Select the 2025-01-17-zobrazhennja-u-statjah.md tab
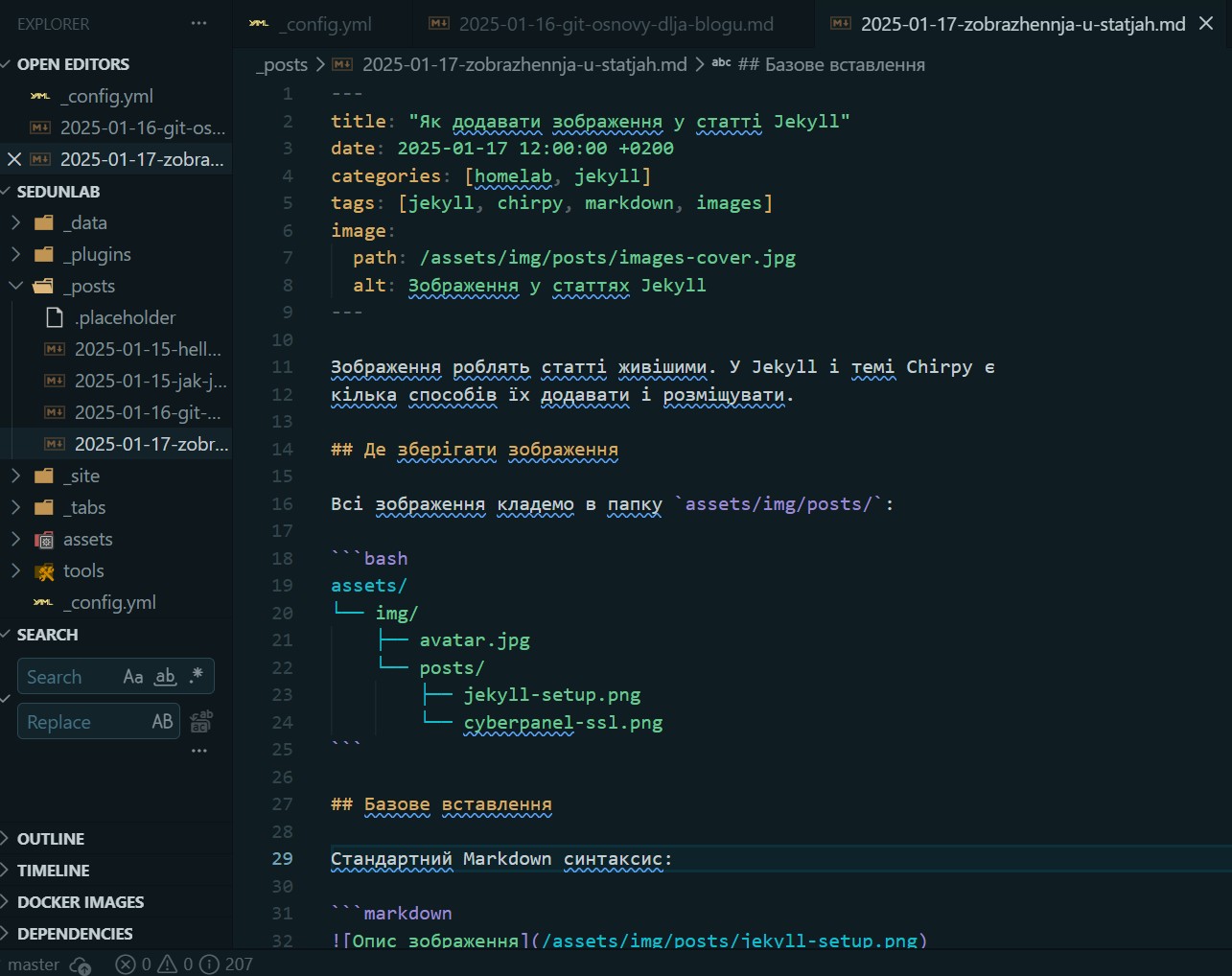1232x976 pixels. tap(1023, 24)
